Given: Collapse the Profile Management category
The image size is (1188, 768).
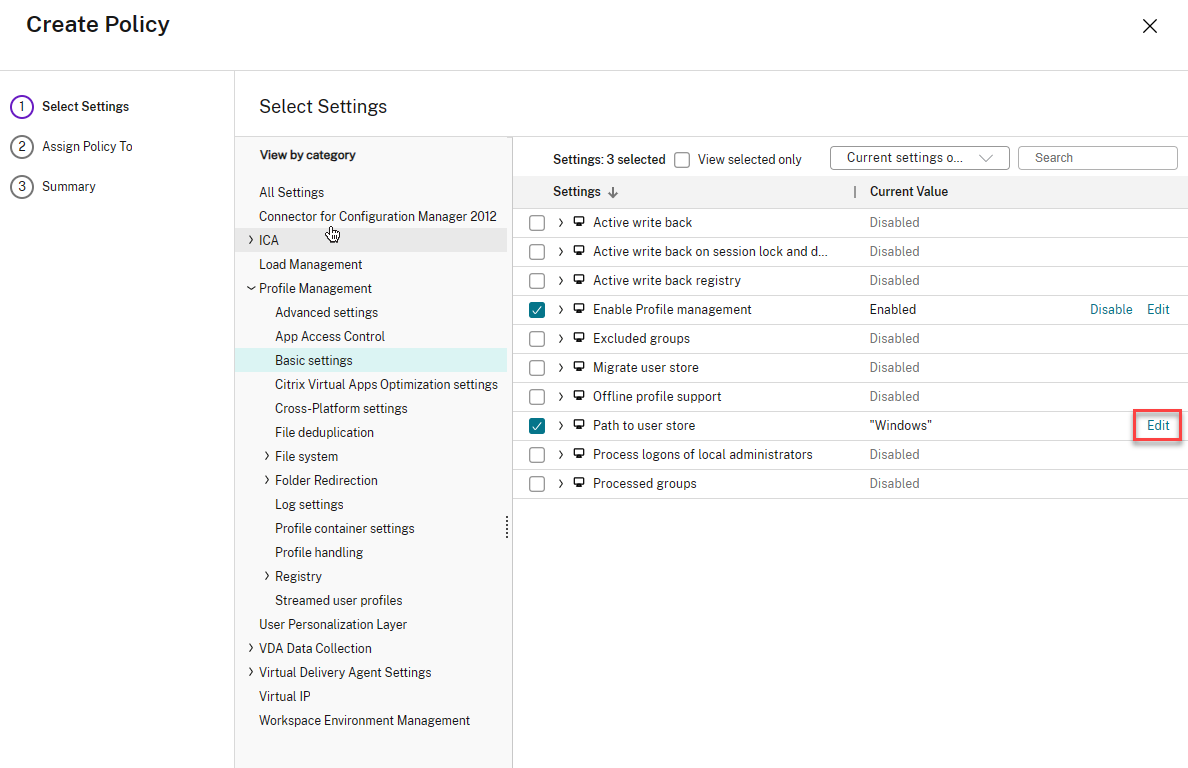Looking at the screenshot, I should tap(250, 288).
